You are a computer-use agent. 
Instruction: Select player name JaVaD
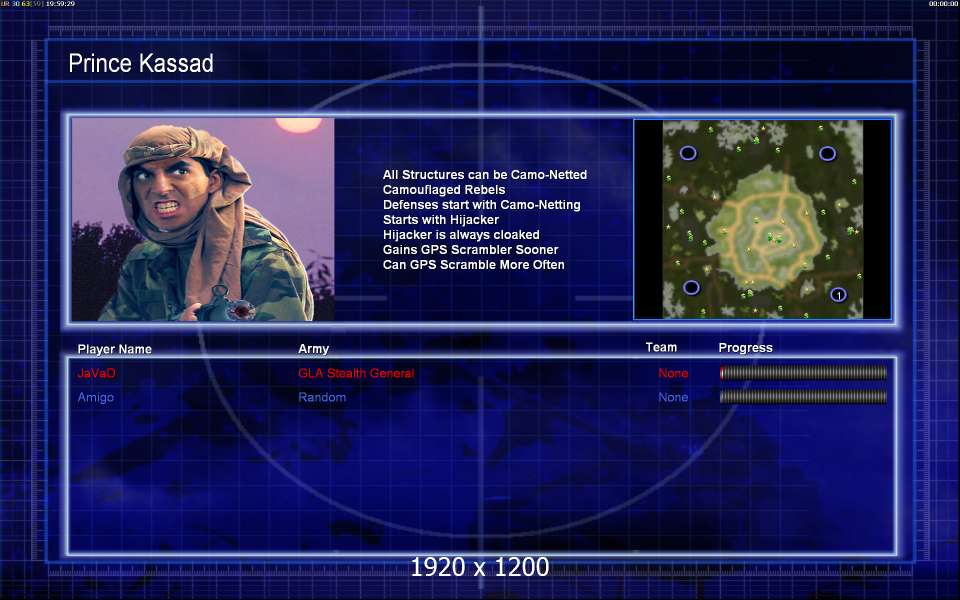point(96,373)
